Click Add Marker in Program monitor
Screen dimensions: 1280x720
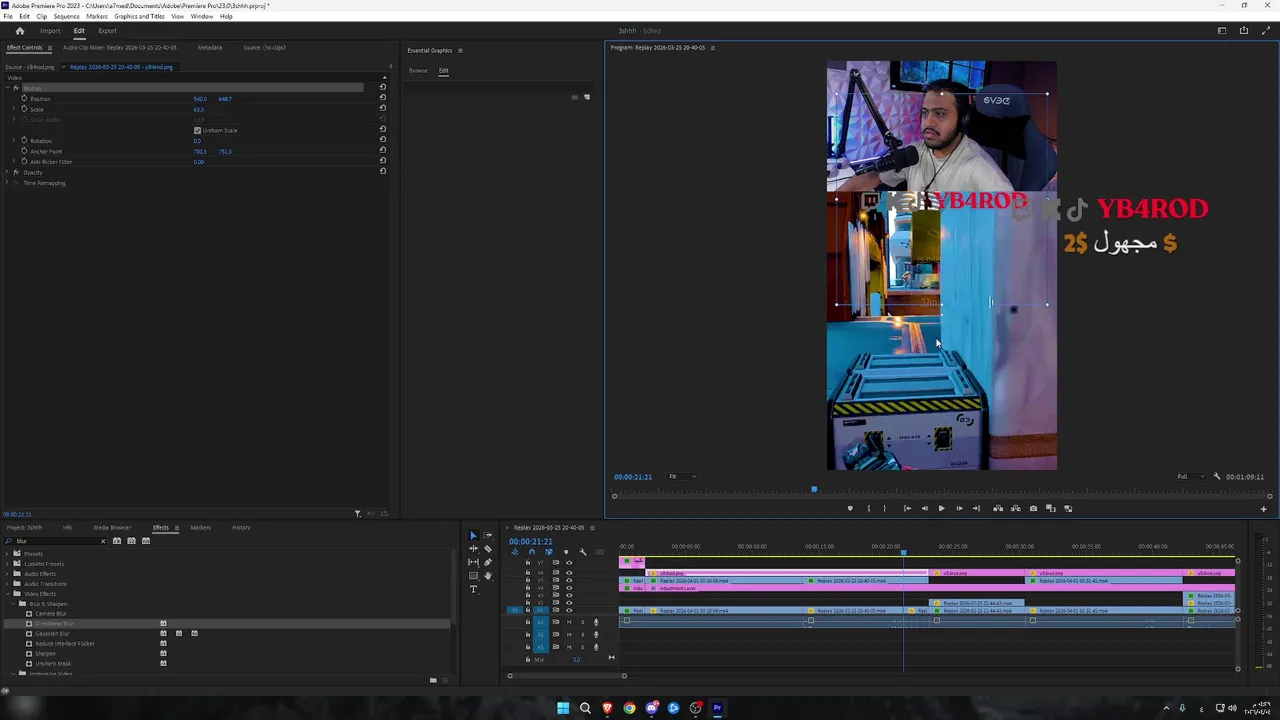tap(850, 508)
